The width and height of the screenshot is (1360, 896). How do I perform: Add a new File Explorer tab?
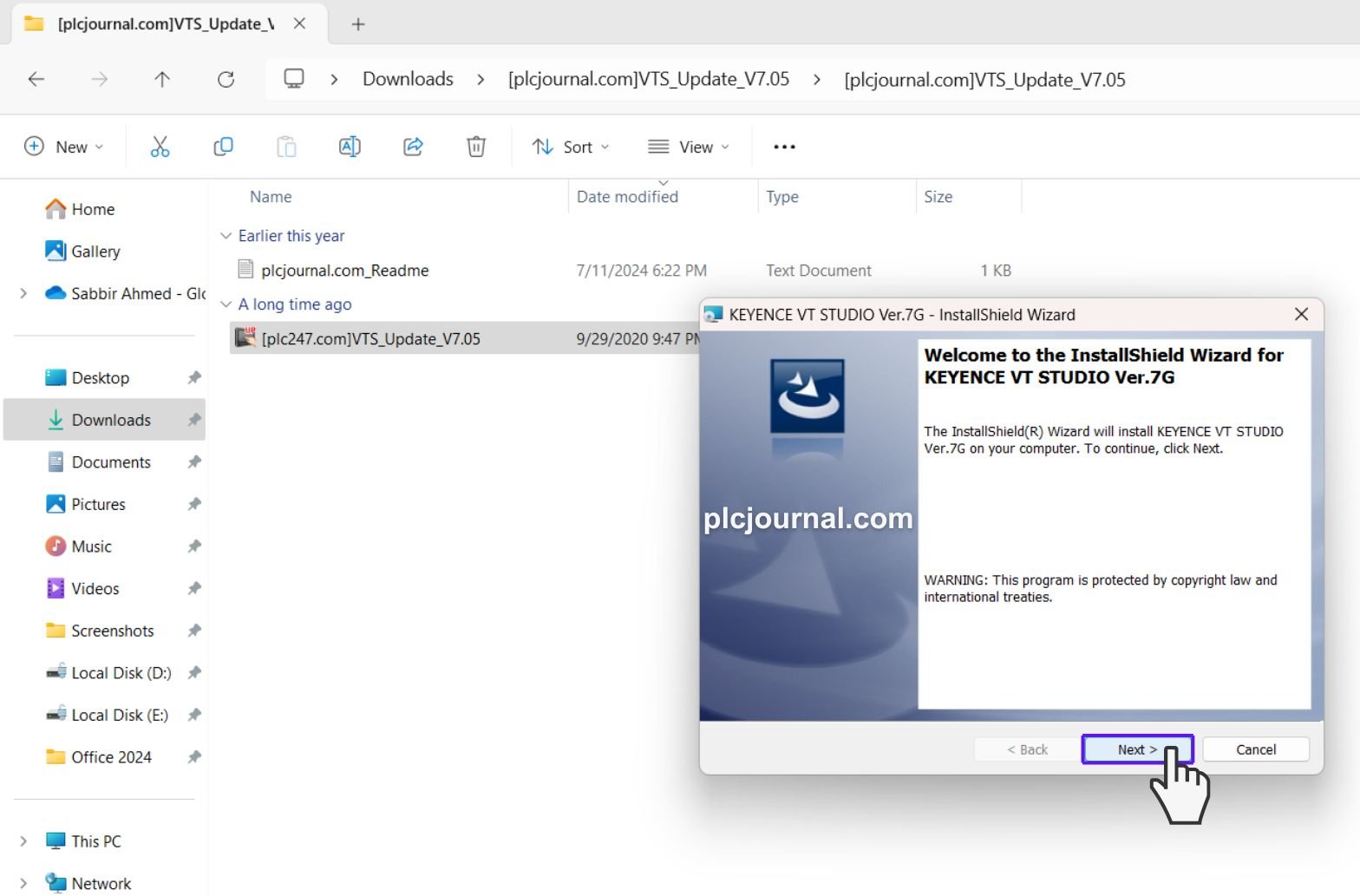[358, 24]
